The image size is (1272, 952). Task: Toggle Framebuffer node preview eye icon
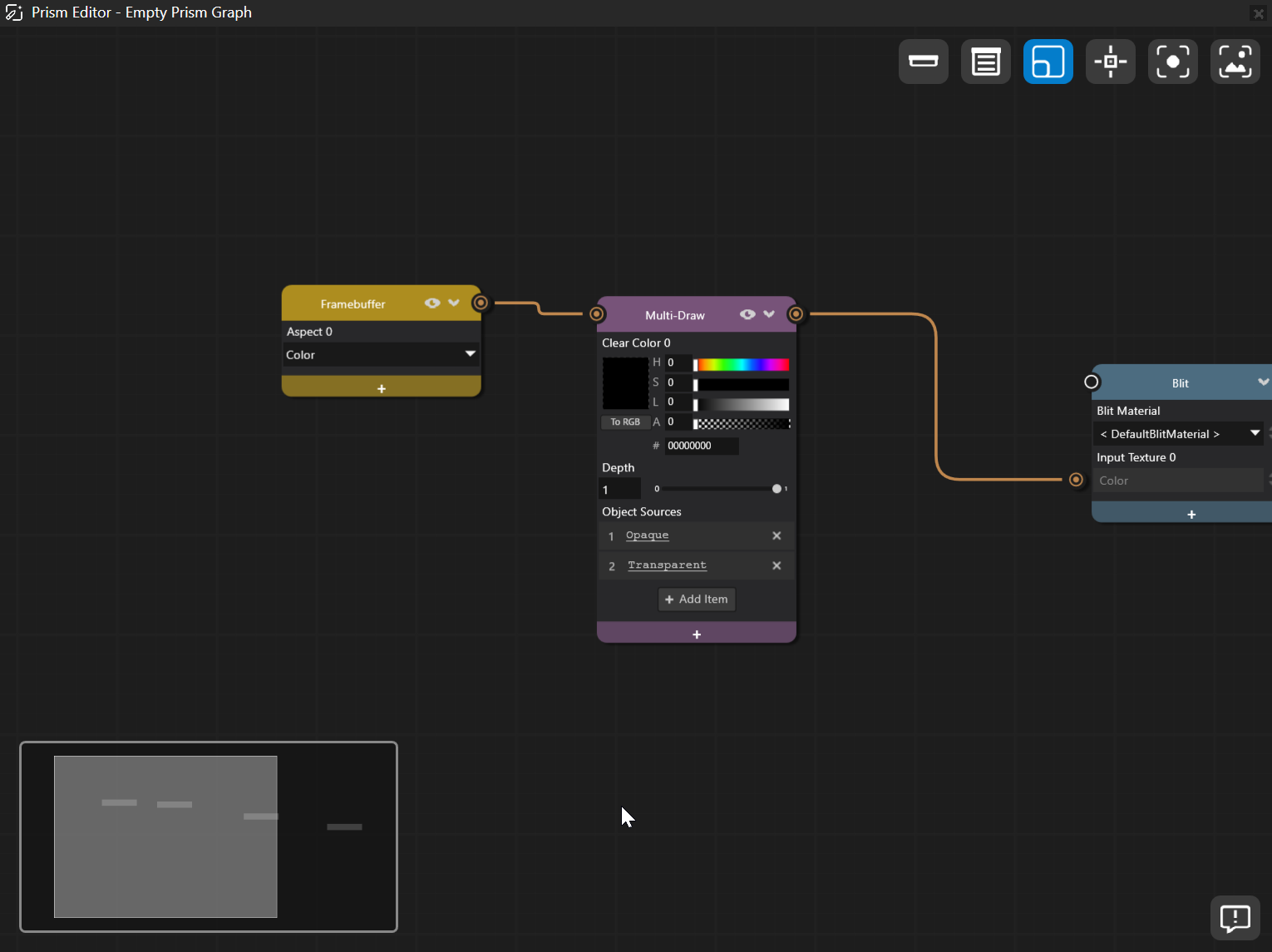[x=432, y=303]
